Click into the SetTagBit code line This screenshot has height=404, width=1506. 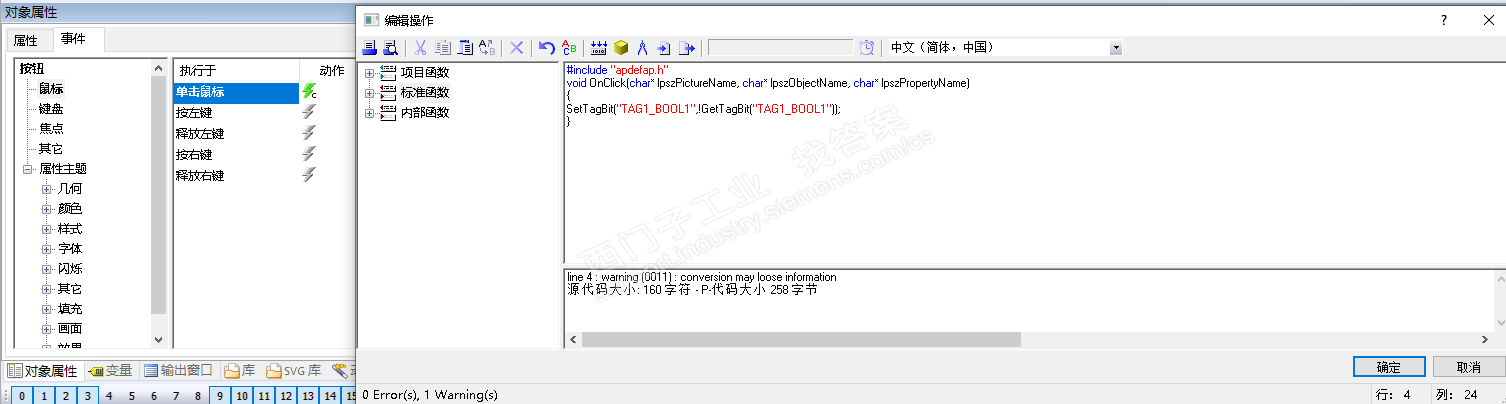(704, 109)
